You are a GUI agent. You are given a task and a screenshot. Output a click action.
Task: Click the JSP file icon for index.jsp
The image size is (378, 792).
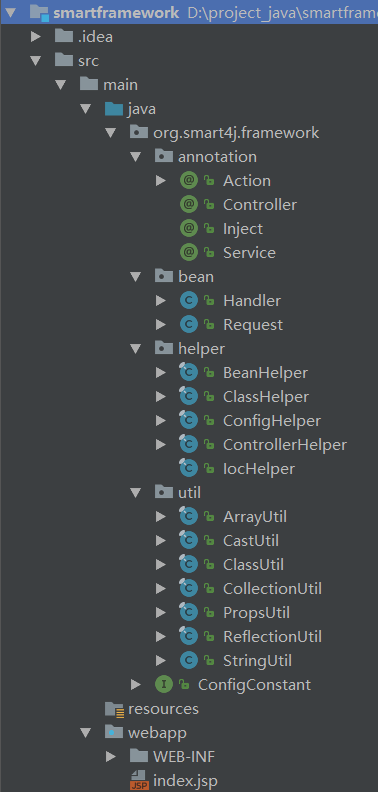[x=138, y=780]
